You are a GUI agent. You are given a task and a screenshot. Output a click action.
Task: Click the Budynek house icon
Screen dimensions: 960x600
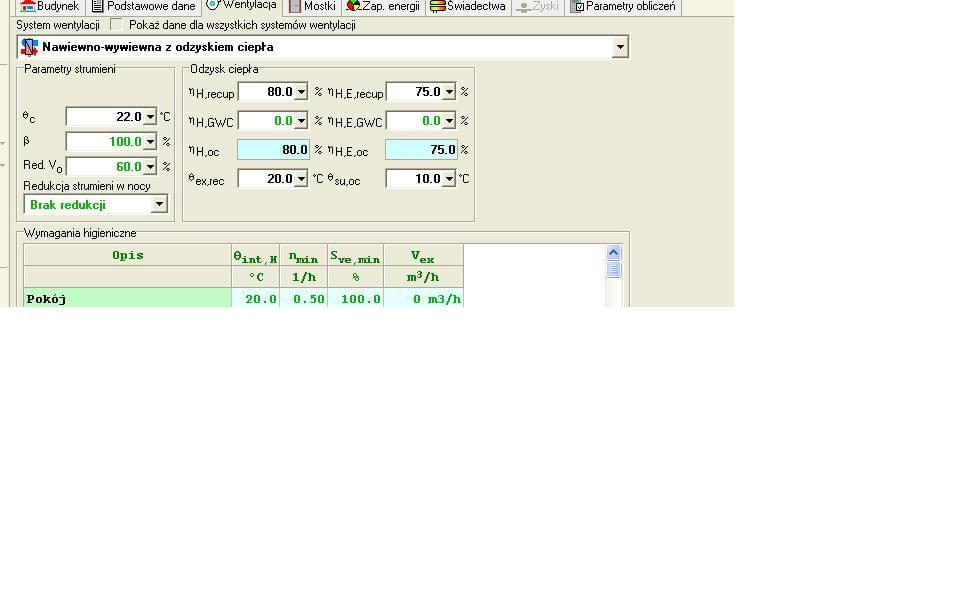coord(28,6)
